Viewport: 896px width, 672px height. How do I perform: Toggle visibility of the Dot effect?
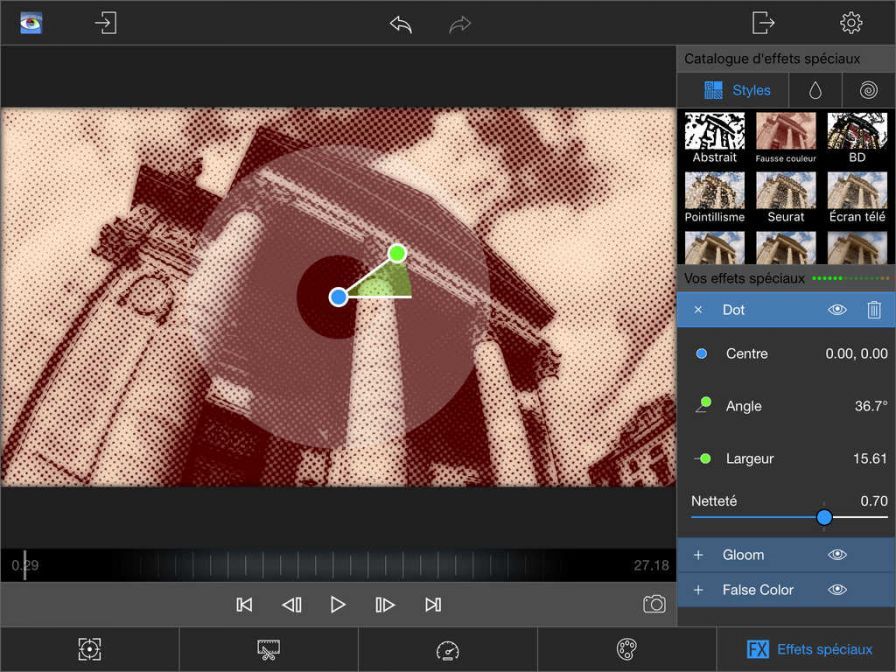tap(837, 310)
